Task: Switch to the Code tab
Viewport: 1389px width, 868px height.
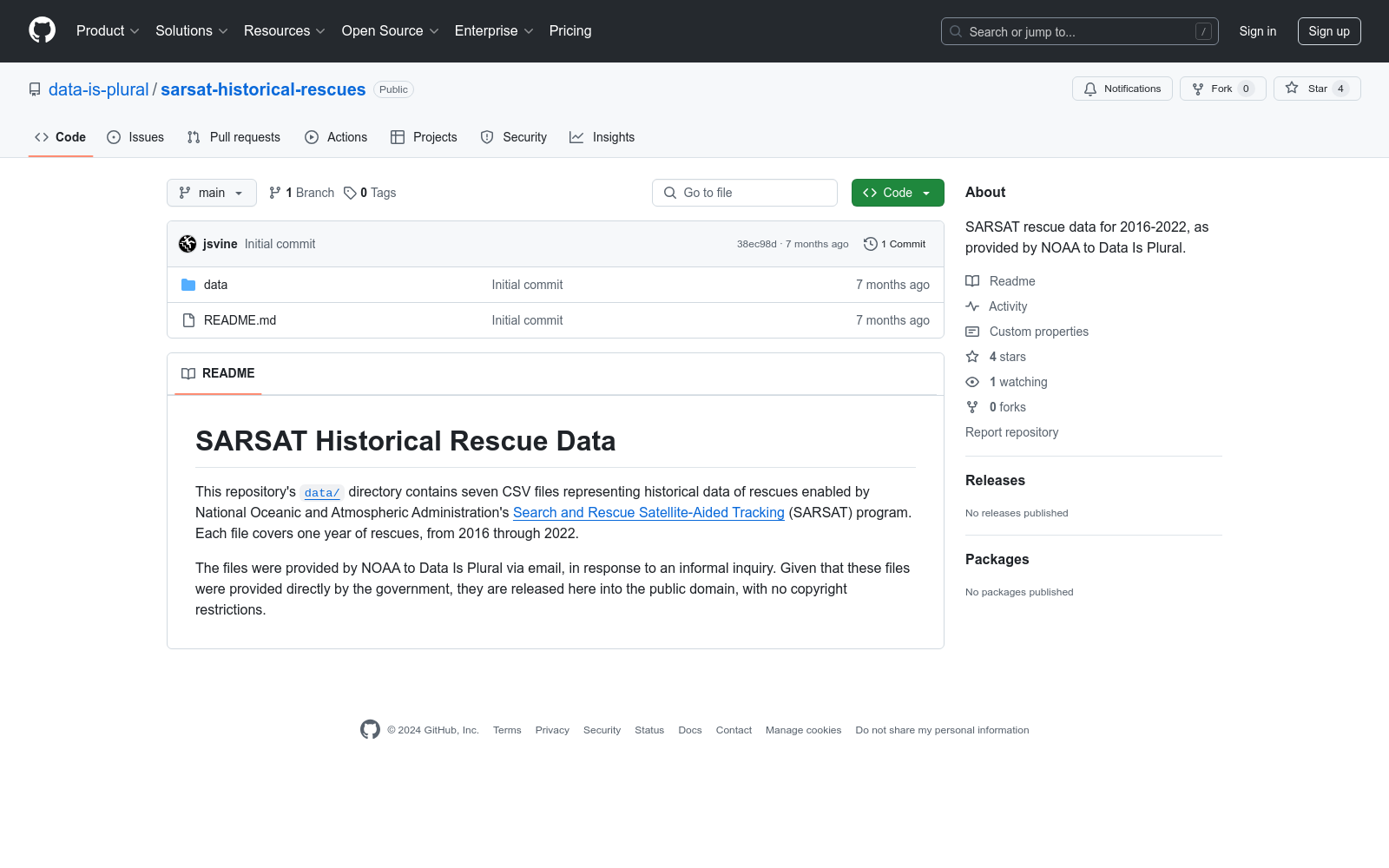Action: click(x=61, y=137)
